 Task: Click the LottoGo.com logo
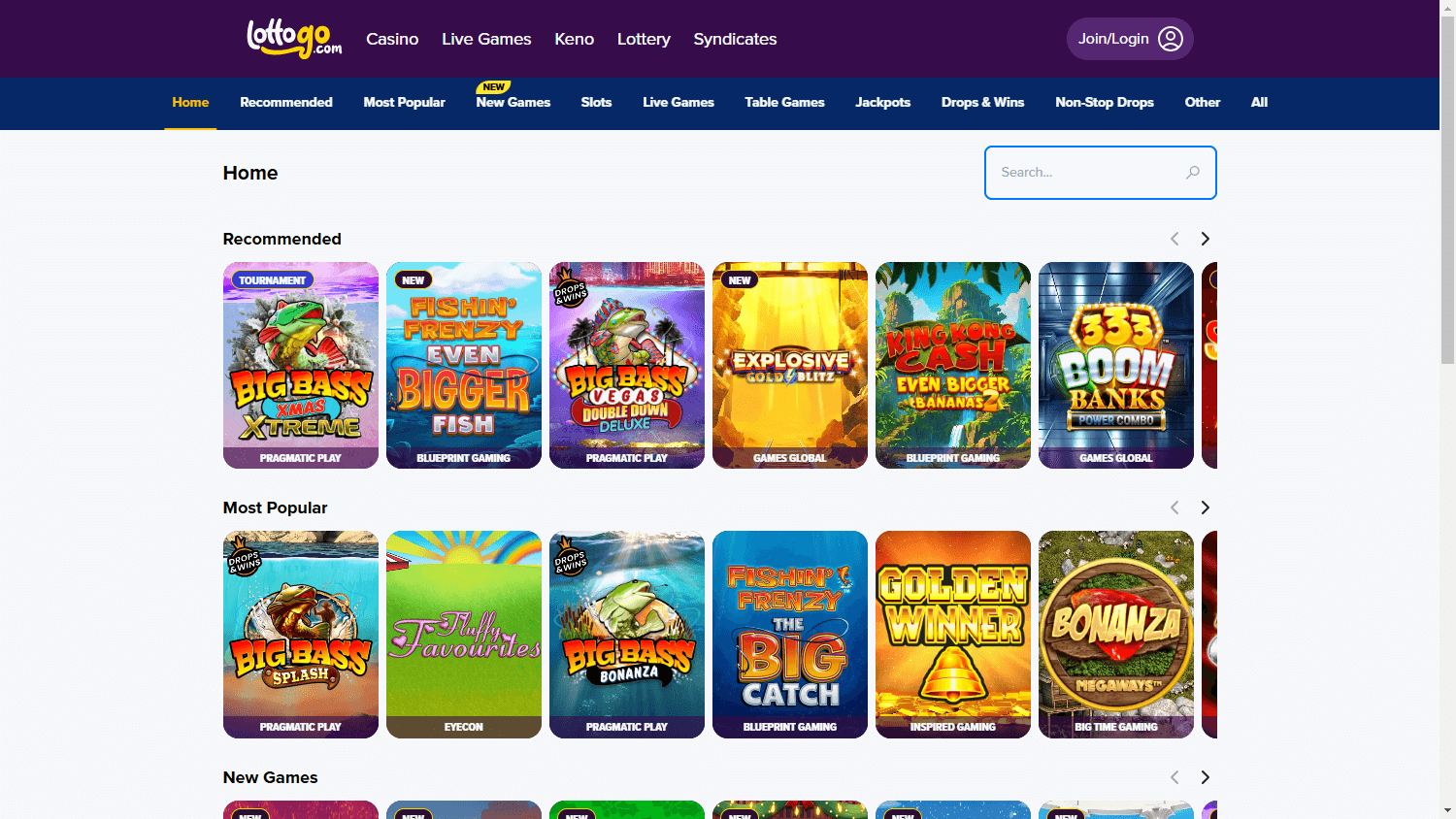[294, 39]
